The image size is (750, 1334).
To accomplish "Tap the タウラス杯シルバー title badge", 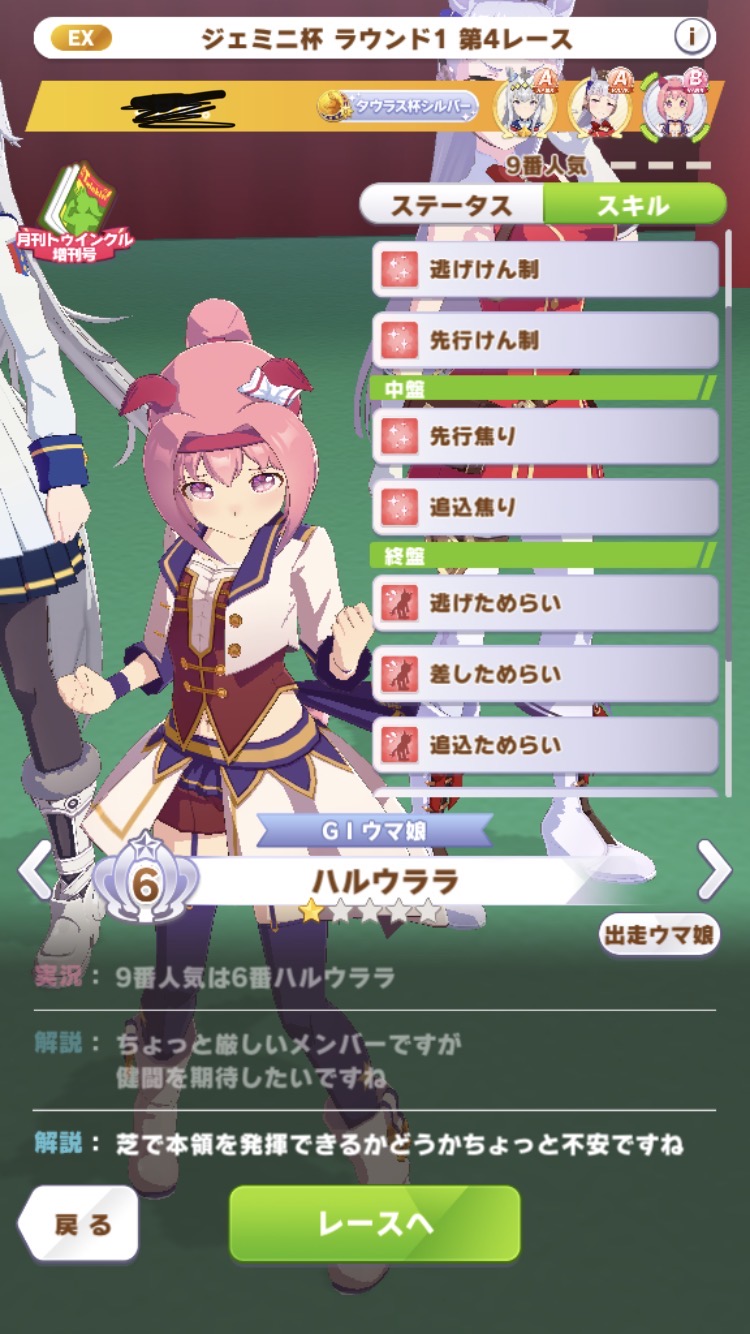I will [397, 106].
